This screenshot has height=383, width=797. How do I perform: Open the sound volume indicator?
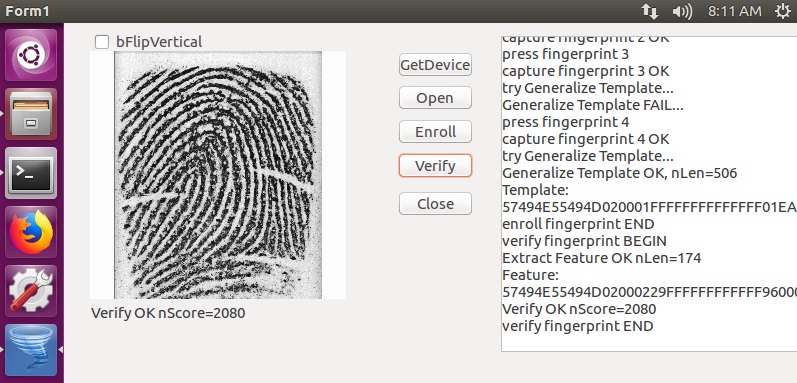682,11
